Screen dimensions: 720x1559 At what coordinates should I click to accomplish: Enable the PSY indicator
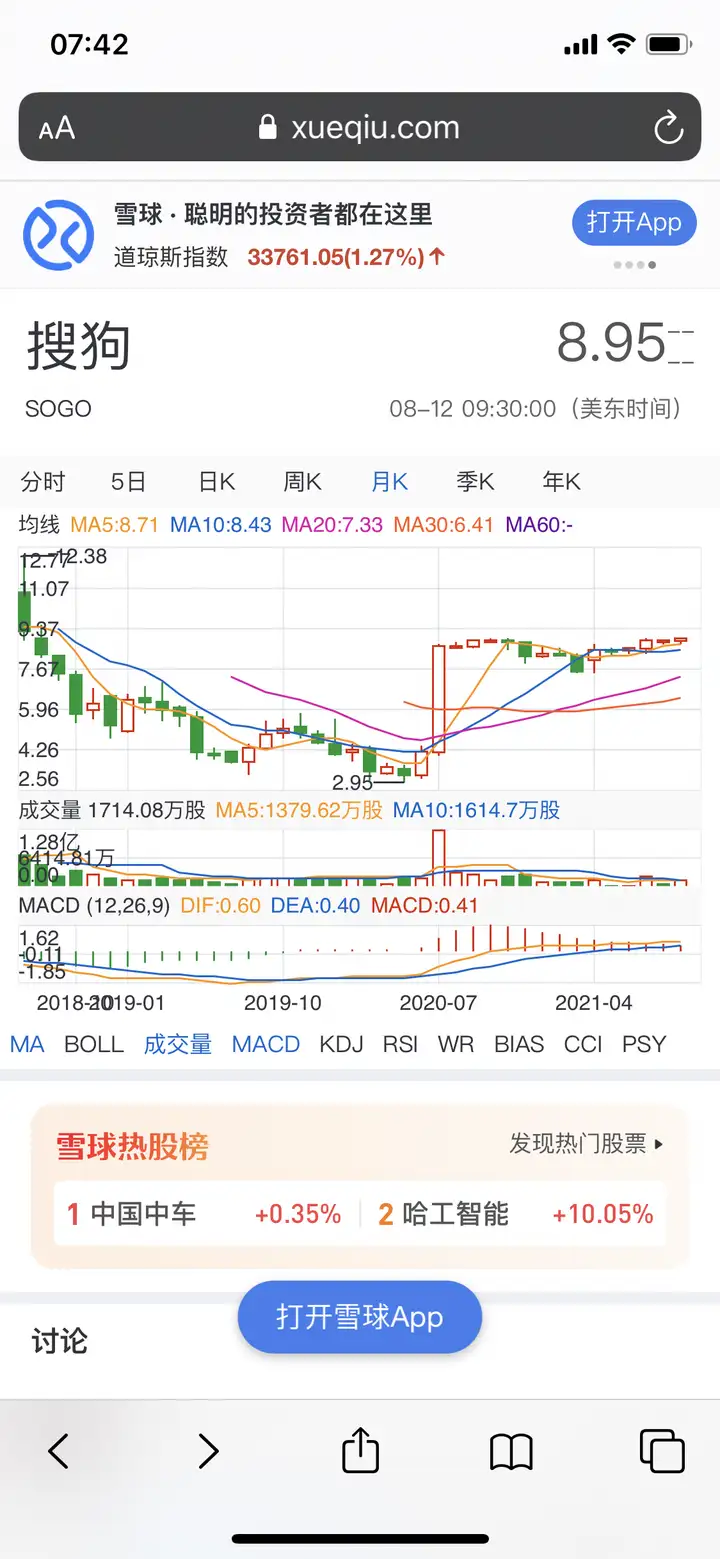(644, 1044)
